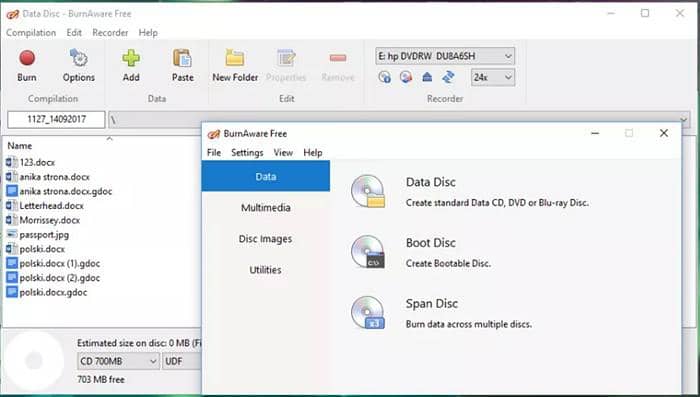Click the Span Disc title link

pyautogui.click(x=432, y=304)
